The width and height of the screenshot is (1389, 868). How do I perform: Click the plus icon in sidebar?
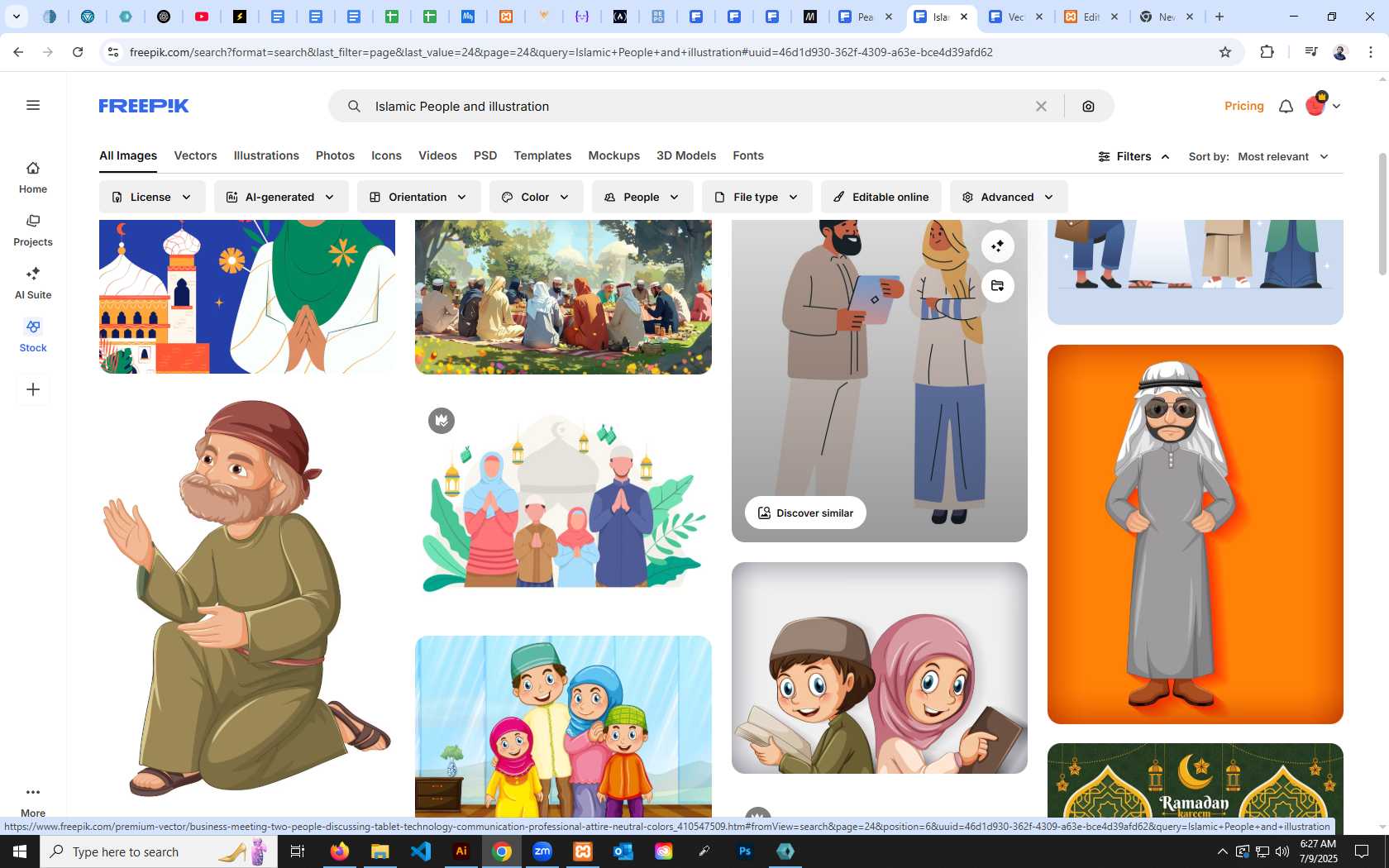coord(33,389)
